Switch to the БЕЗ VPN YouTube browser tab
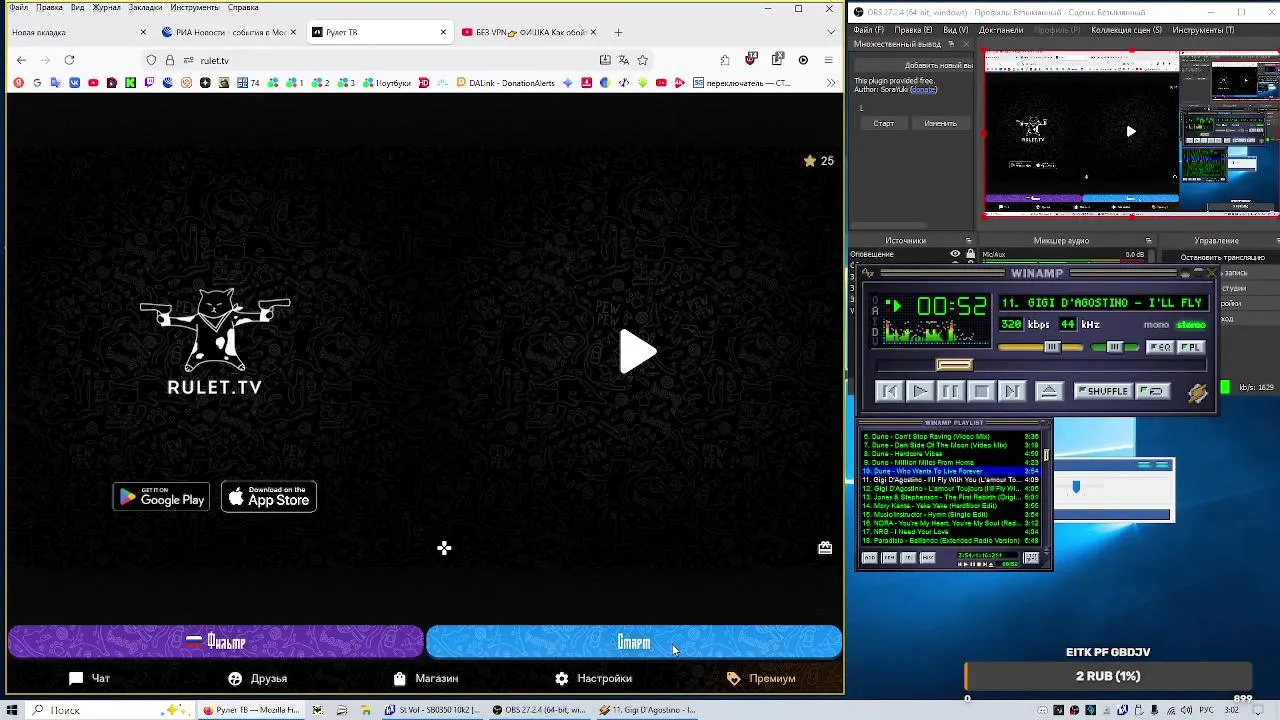 coord(529,32)
